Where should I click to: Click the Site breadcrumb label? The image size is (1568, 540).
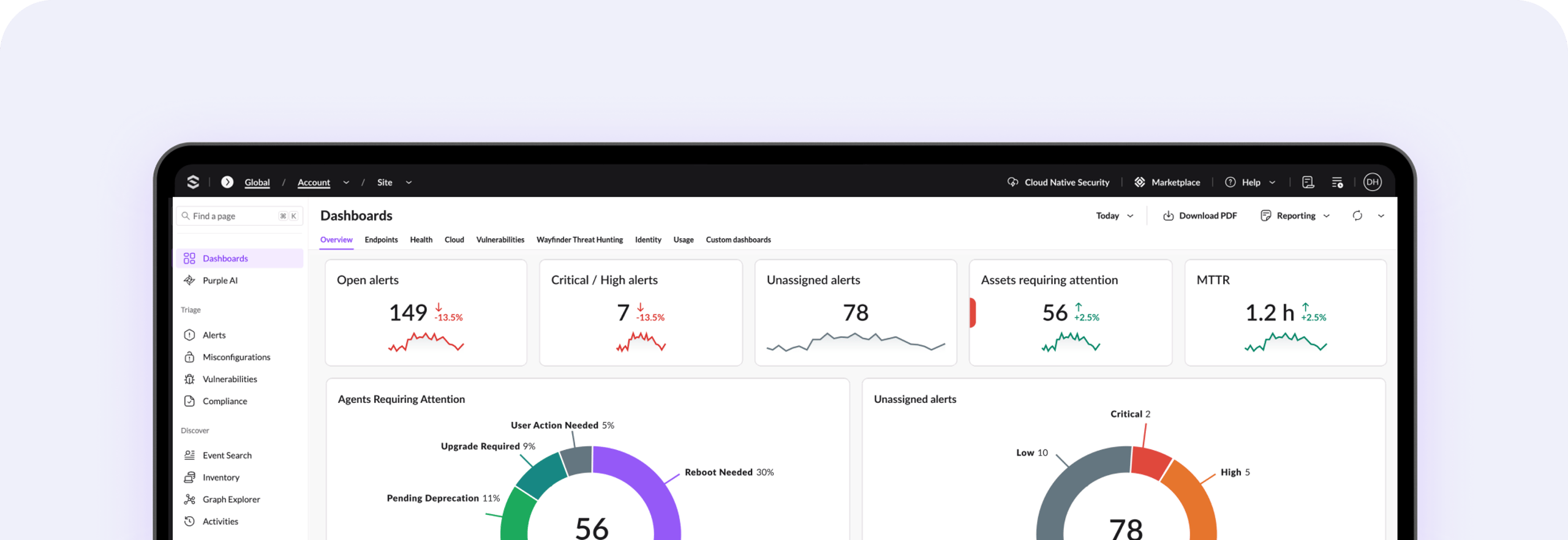[x=385, y=182]
